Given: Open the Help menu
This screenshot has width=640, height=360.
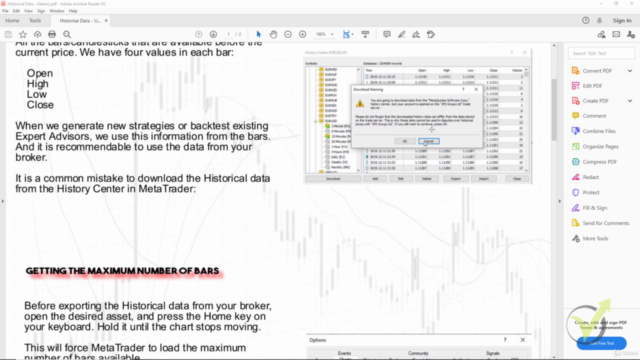Looking at the screenshot, I should 73,11.
